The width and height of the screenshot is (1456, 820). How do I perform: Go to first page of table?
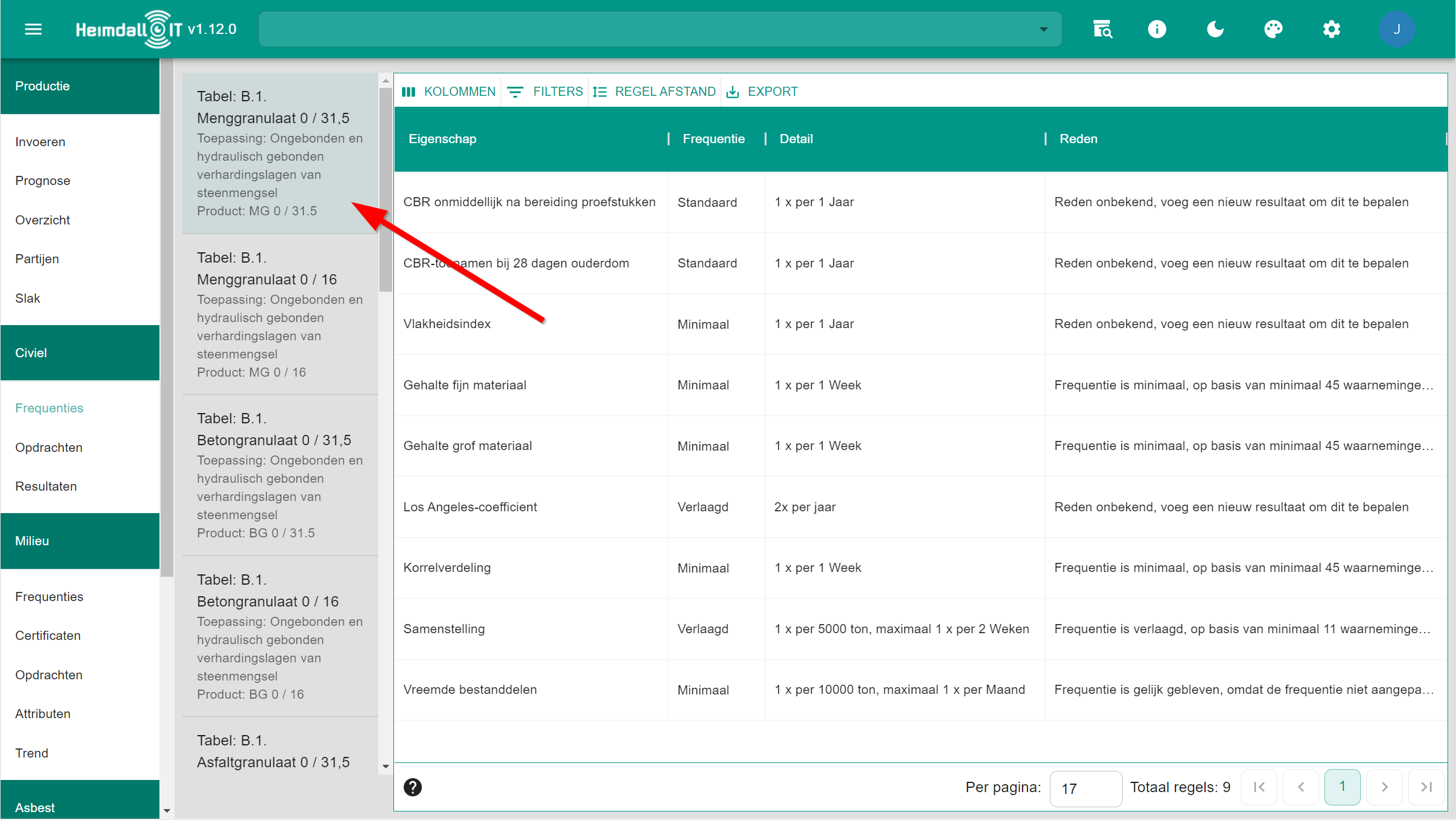1259,787
